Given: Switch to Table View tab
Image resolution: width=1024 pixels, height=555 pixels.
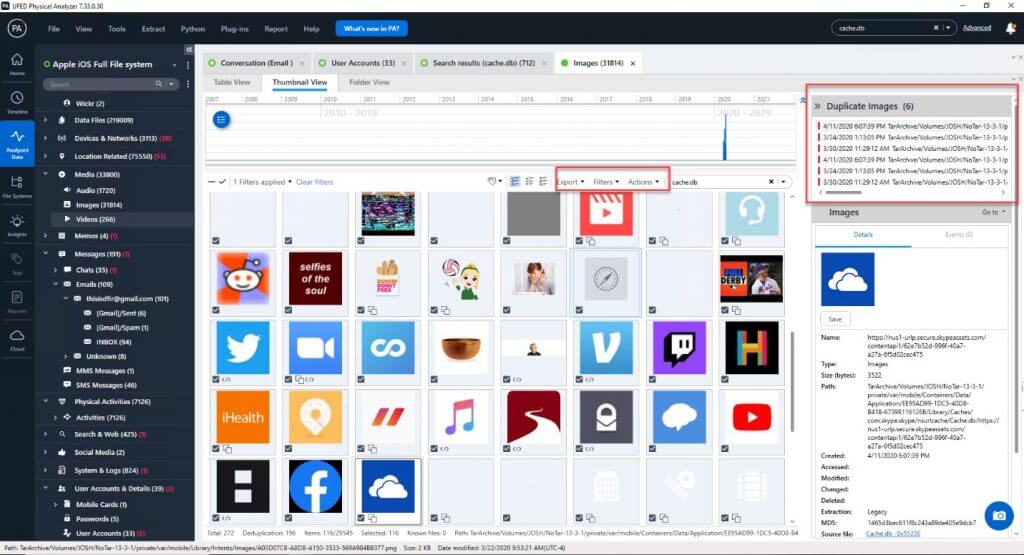Looking at the screenshot, I should [x=232, y=82].
